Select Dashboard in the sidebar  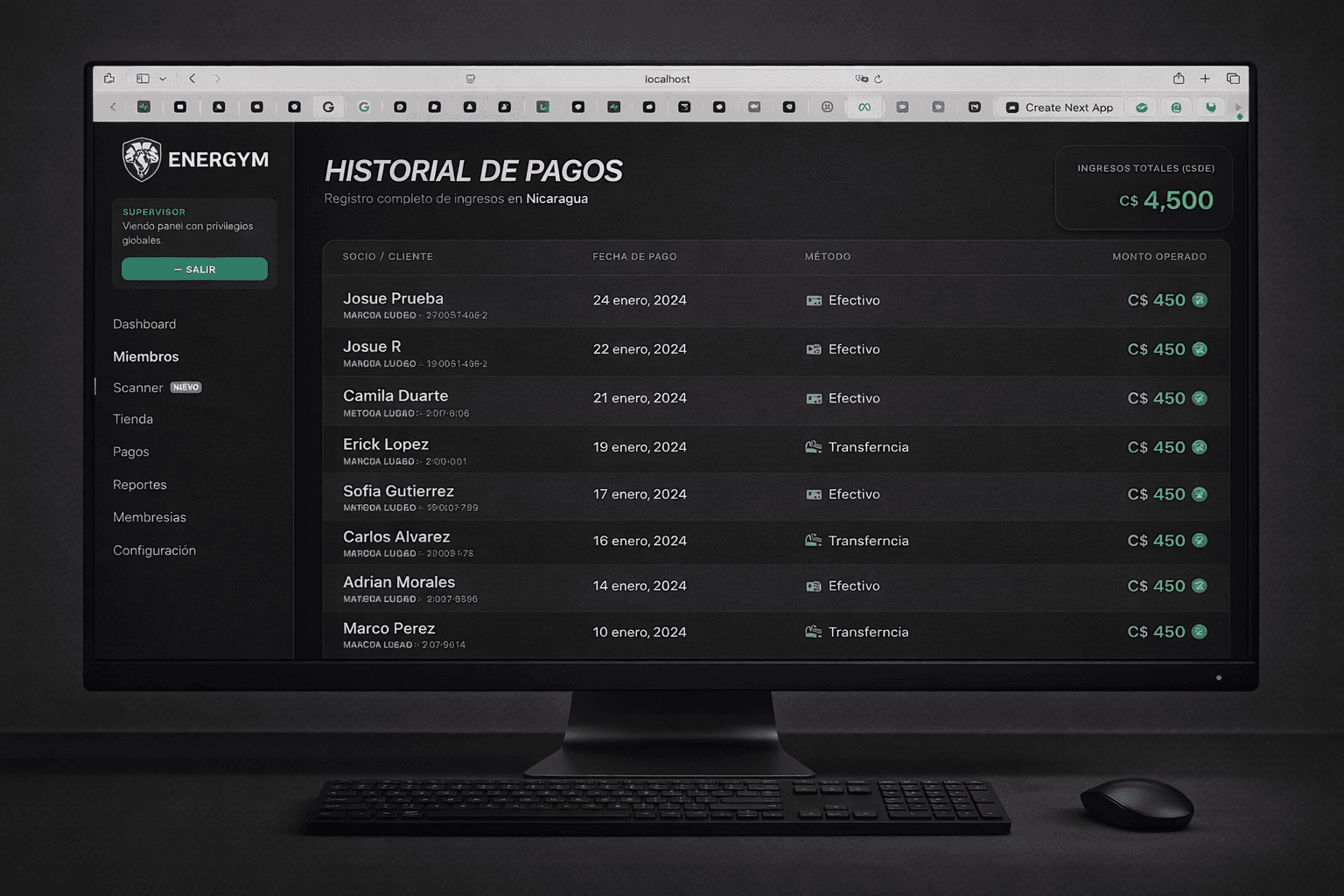coord(144,324)
